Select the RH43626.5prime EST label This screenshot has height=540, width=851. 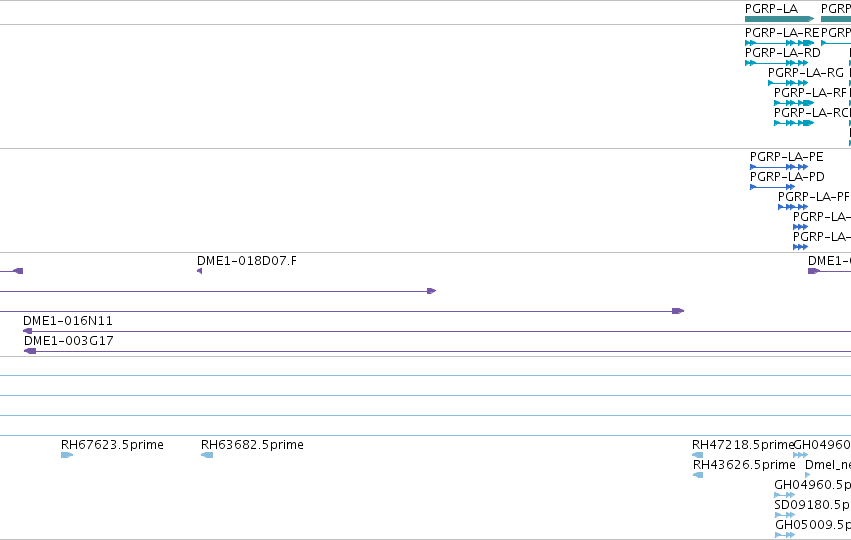click(x=744, y=465)
